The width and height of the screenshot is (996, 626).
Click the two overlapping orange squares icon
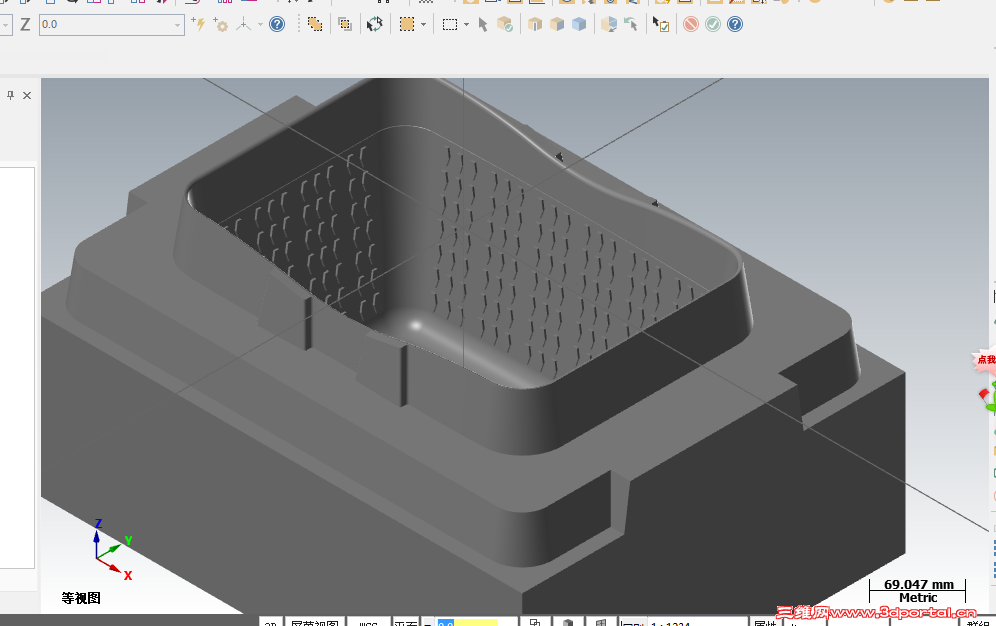pyautogui.click(x=315, y=24)
